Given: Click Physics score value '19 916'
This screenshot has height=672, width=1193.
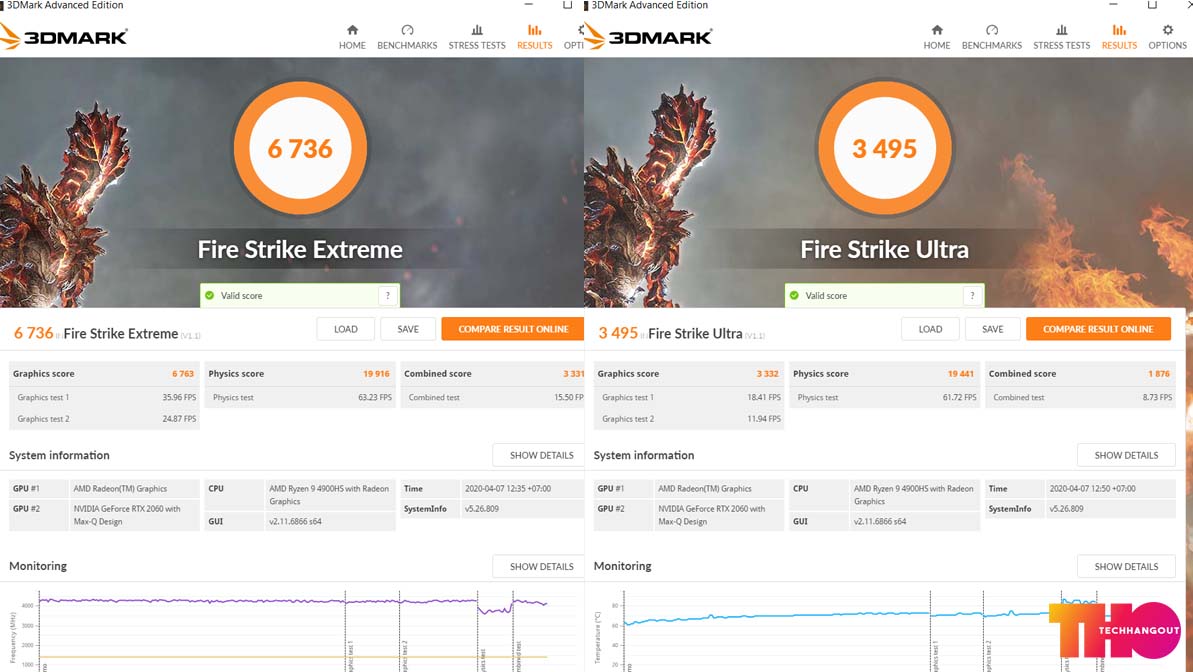Looking at the screenshot, I should (376, 374).
